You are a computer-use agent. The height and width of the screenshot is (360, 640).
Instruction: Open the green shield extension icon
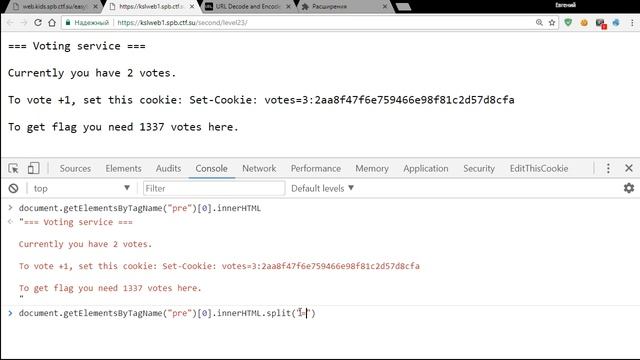tap(568, 23)
